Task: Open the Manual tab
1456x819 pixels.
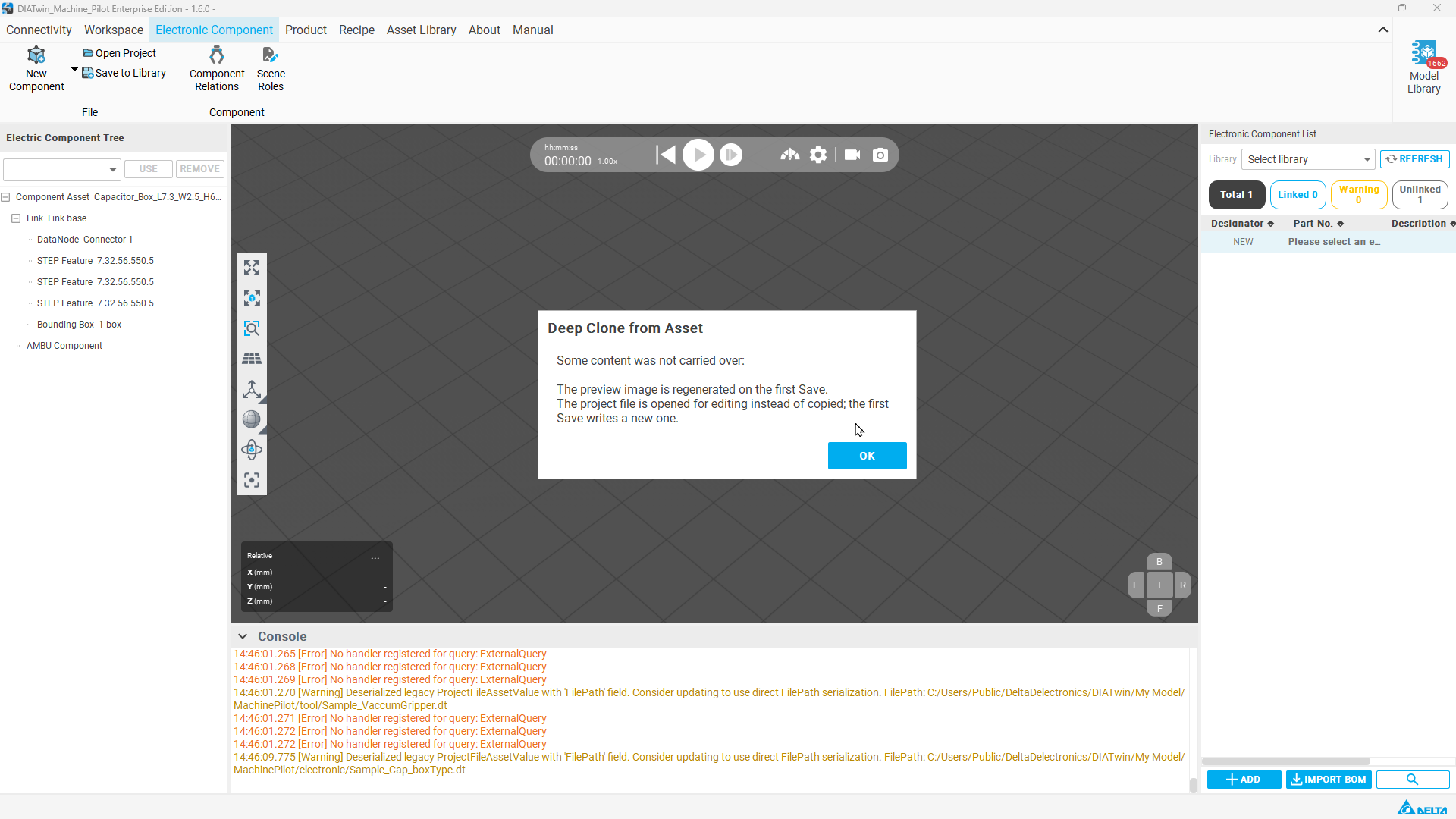Action: [533, 30]
